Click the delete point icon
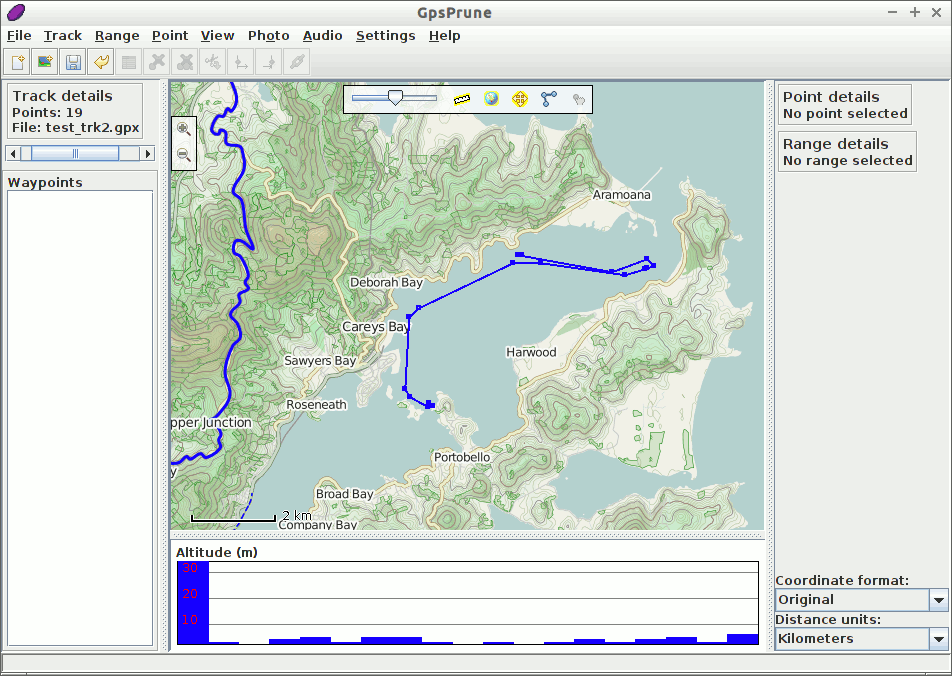This screenshot has width=952, height=676. click(x=157, y=62)
